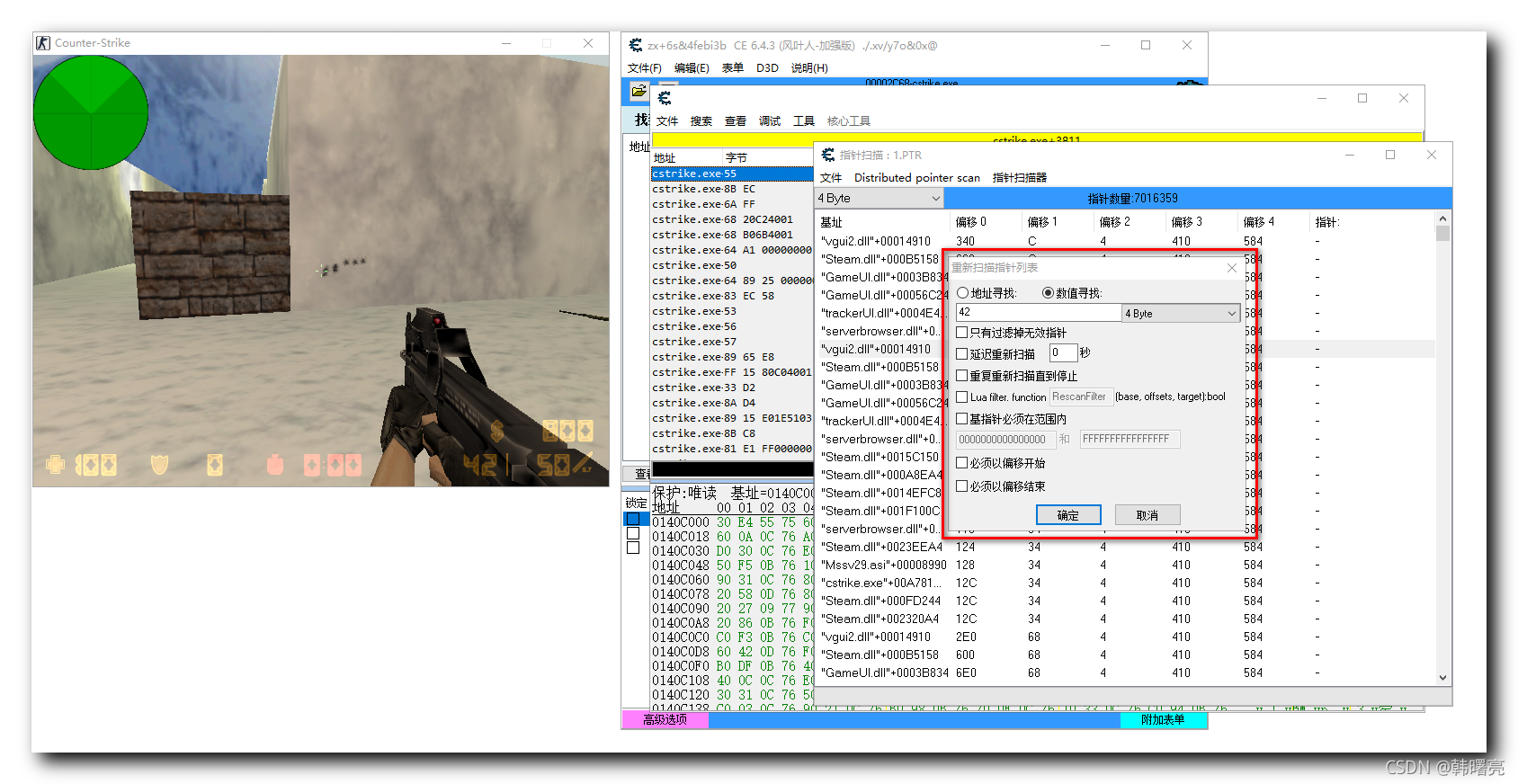Open 指针扫描器 menu

point(1020,178)
